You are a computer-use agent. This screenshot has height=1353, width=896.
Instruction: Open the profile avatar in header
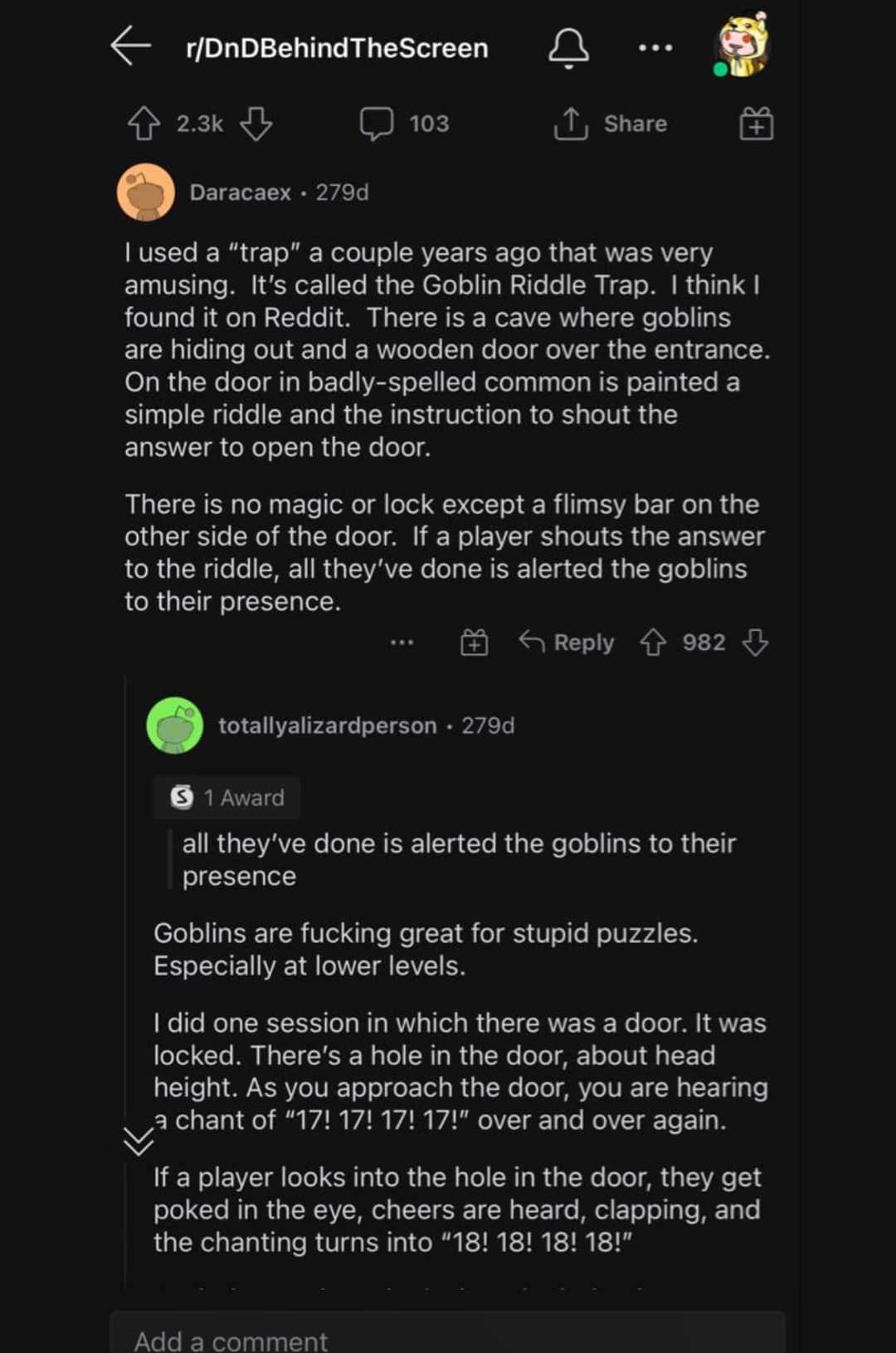743,47
